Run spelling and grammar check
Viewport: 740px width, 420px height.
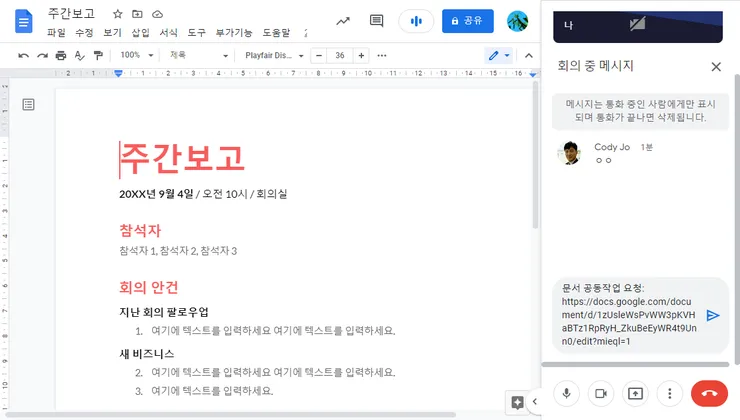tap(79, 56)
